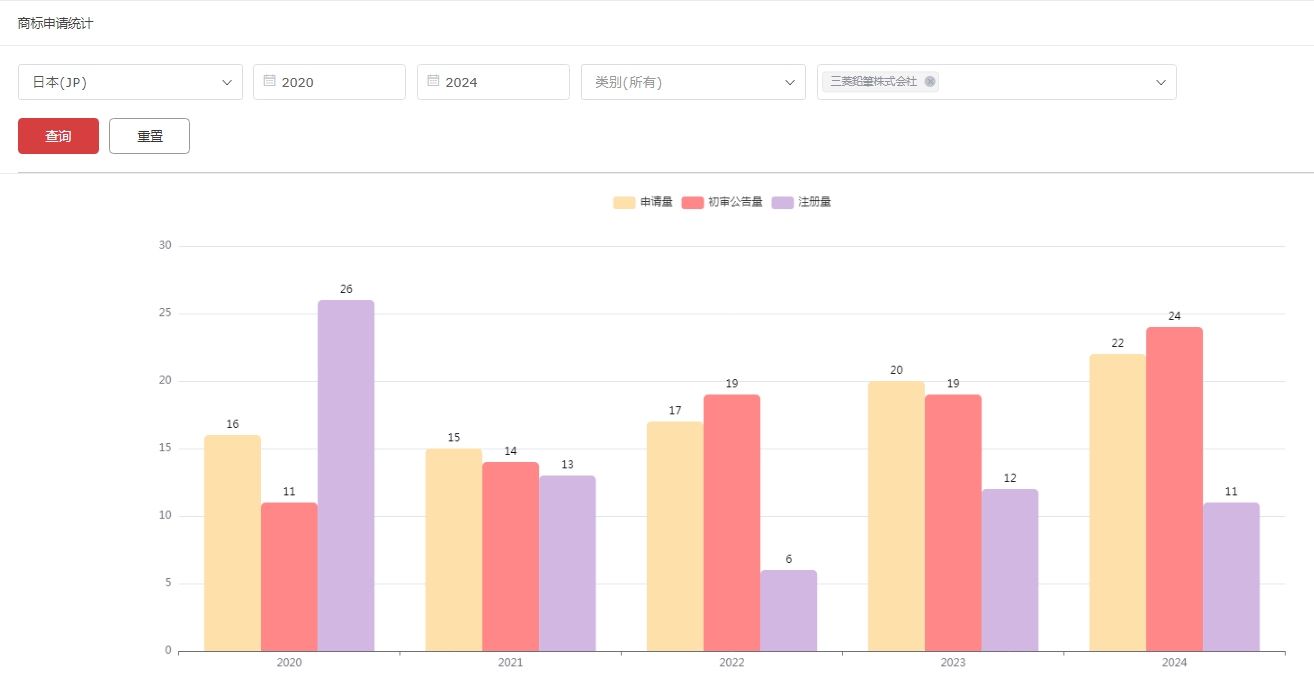Click the calendar icon in start year field
The image size is (1314, 691).
(269, 81)
